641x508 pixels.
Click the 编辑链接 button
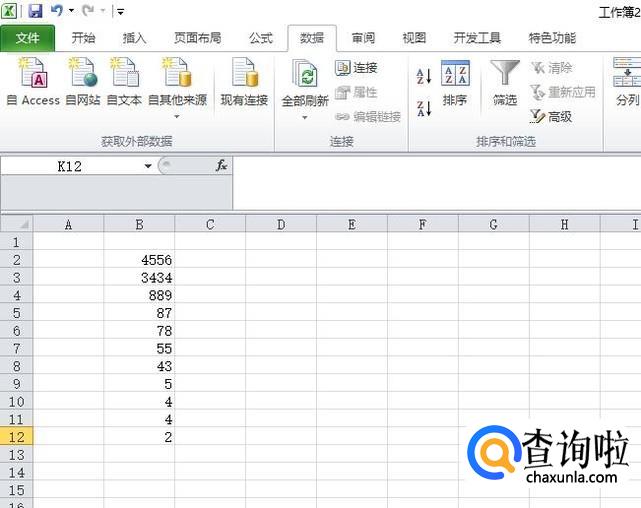[368, 117]
